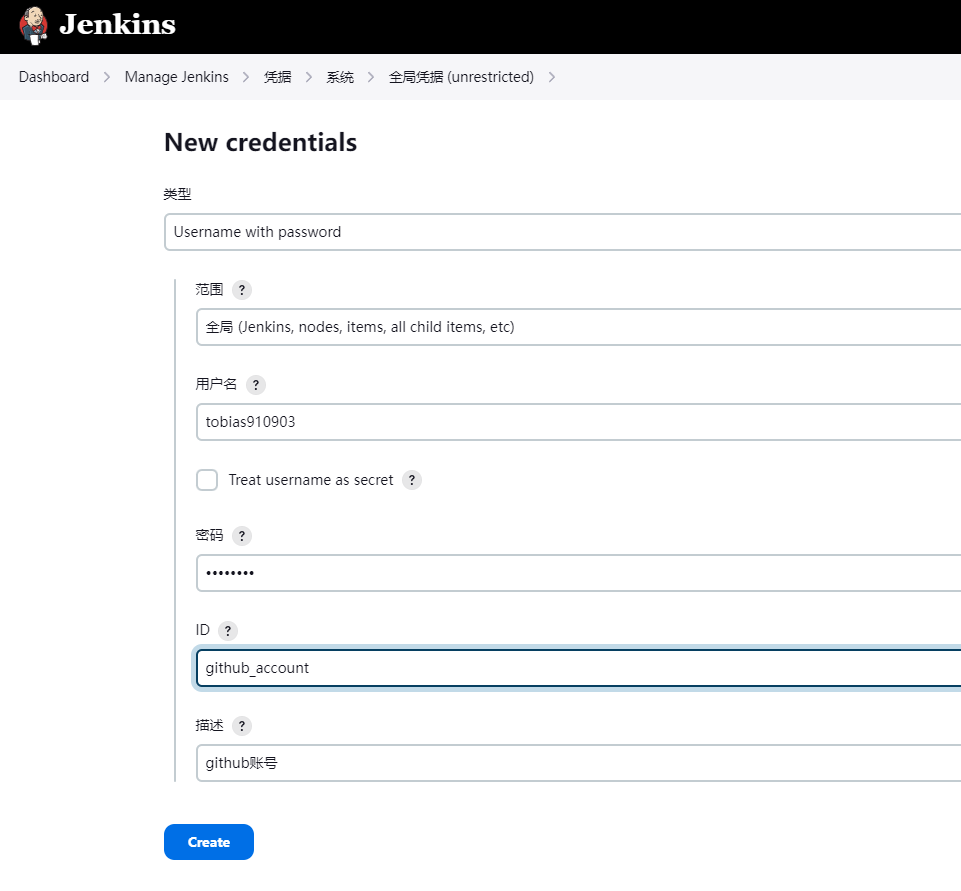Open help for the 用户名 username field
The width and height of the screenshot is (961, 891).
(256, 385)
